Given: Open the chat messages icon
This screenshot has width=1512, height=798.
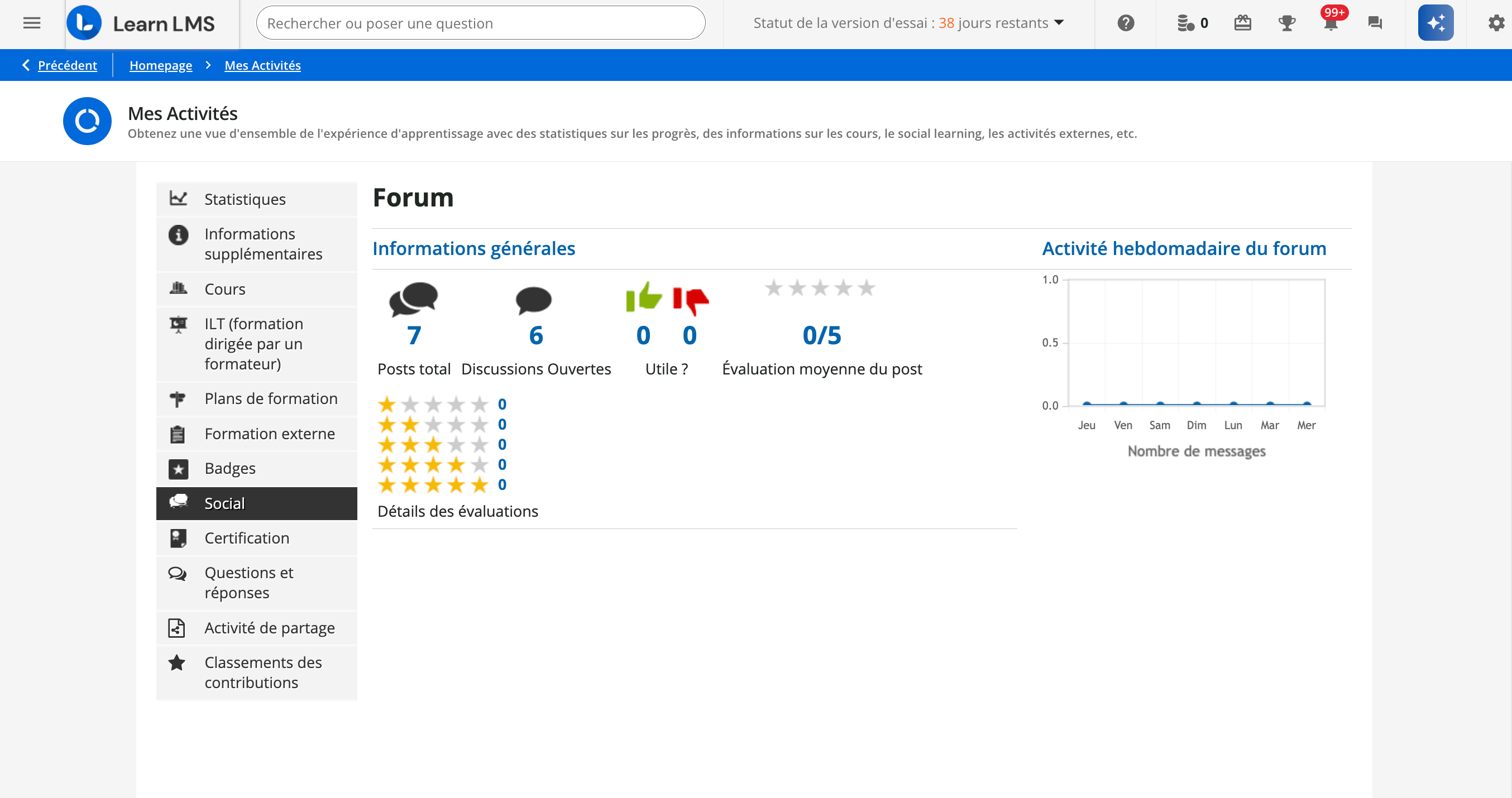Looking at the screenshot, I should point(1375,23).
